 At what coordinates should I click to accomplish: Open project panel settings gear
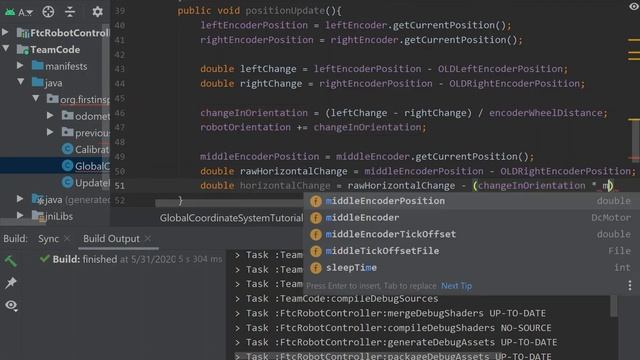pyautogui.click(x=97, y=12)
